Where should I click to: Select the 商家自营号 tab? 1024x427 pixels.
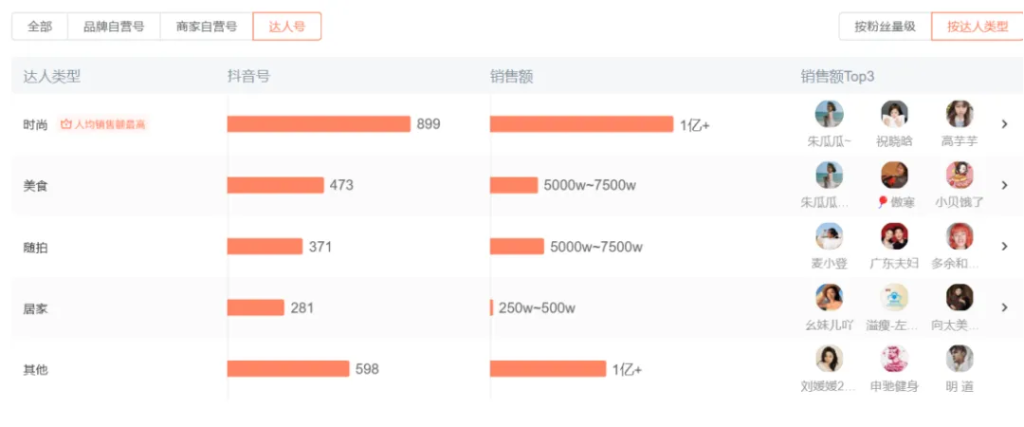tap(206, 27)
